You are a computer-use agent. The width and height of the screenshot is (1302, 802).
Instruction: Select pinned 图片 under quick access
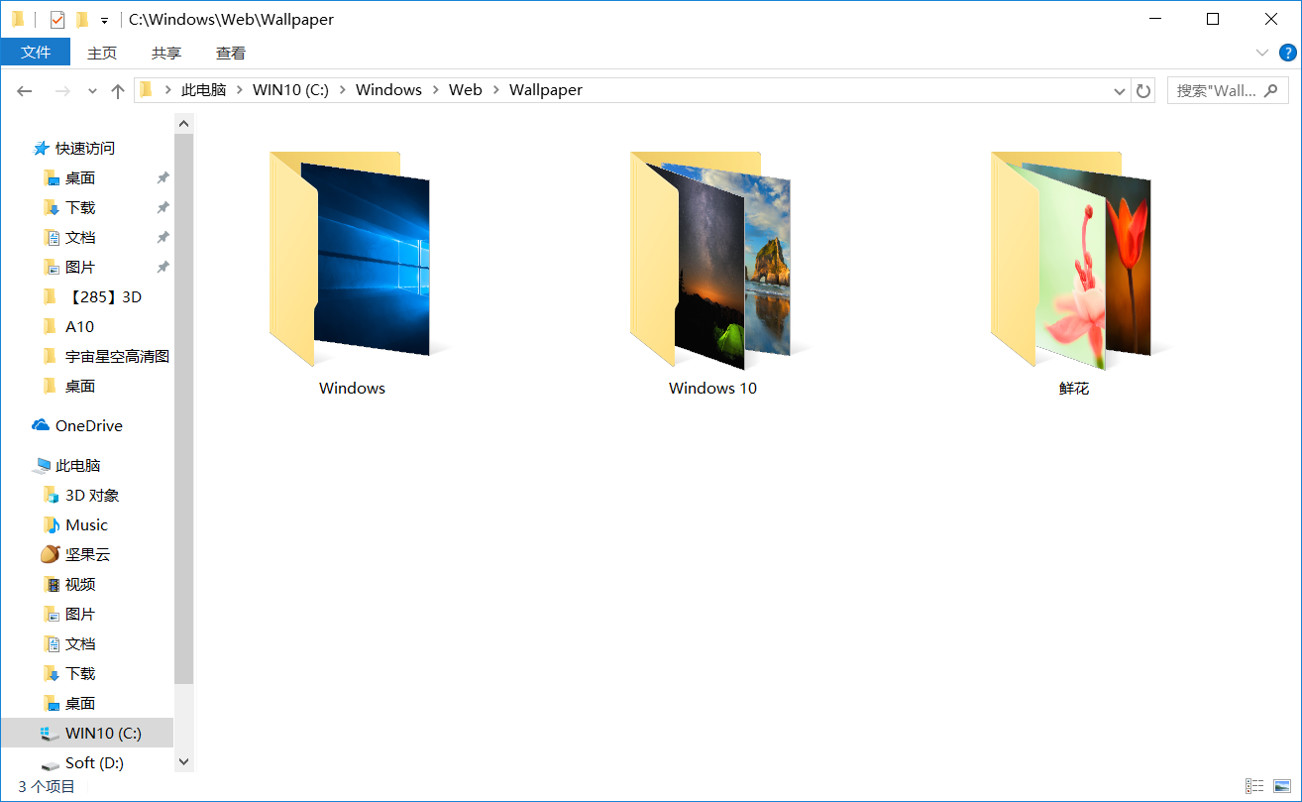[x=80, y=268]
